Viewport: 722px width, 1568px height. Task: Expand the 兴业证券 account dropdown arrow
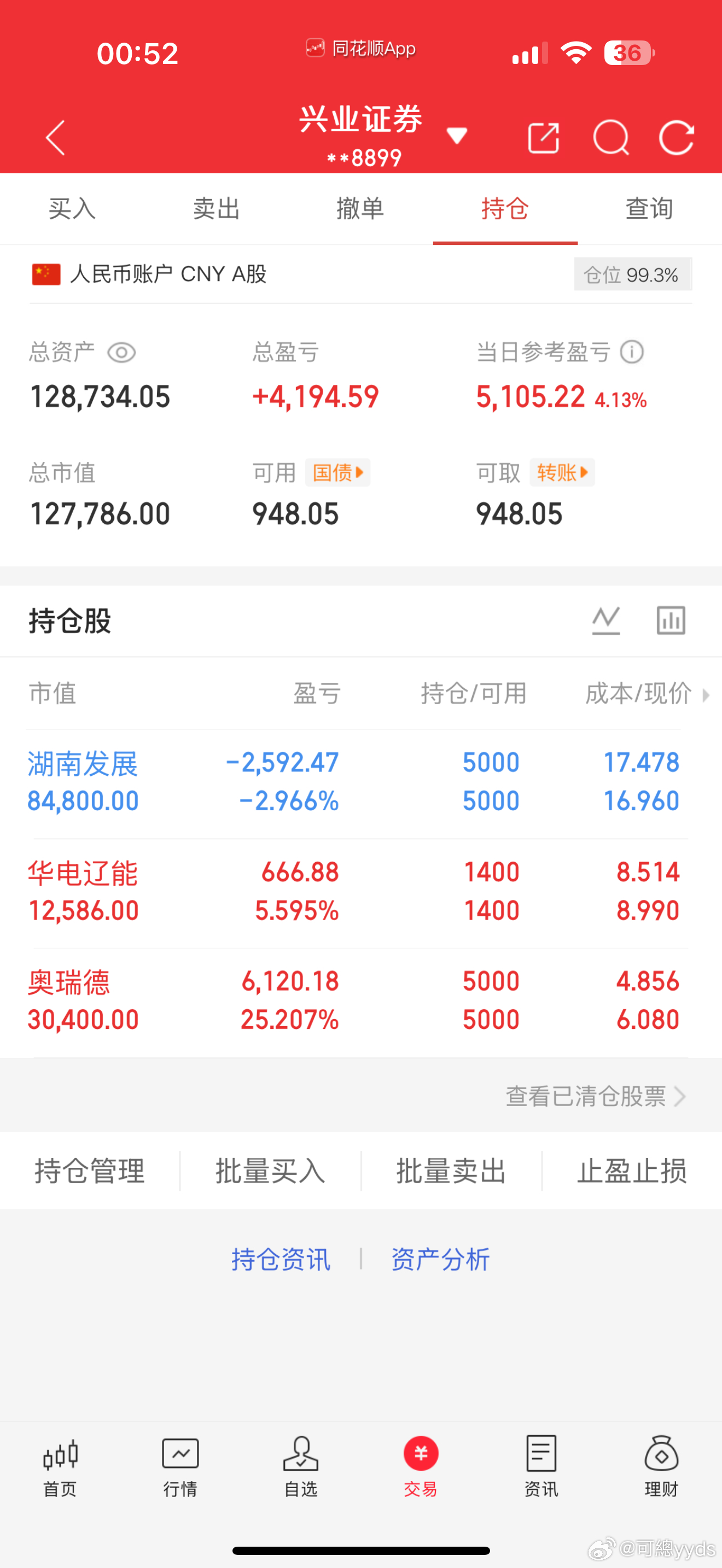(x=457, y=136)
